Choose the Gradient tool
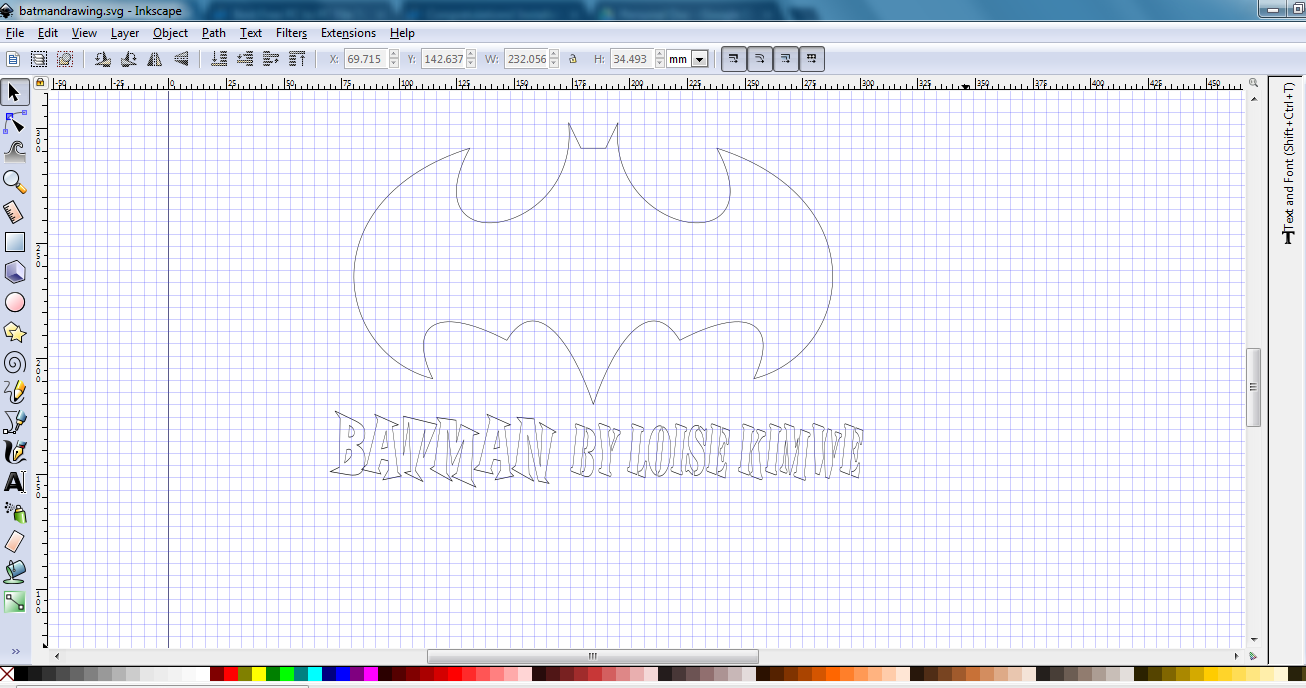The width and height of the screenshot is (1306, 688). click(x=14, y=601)
